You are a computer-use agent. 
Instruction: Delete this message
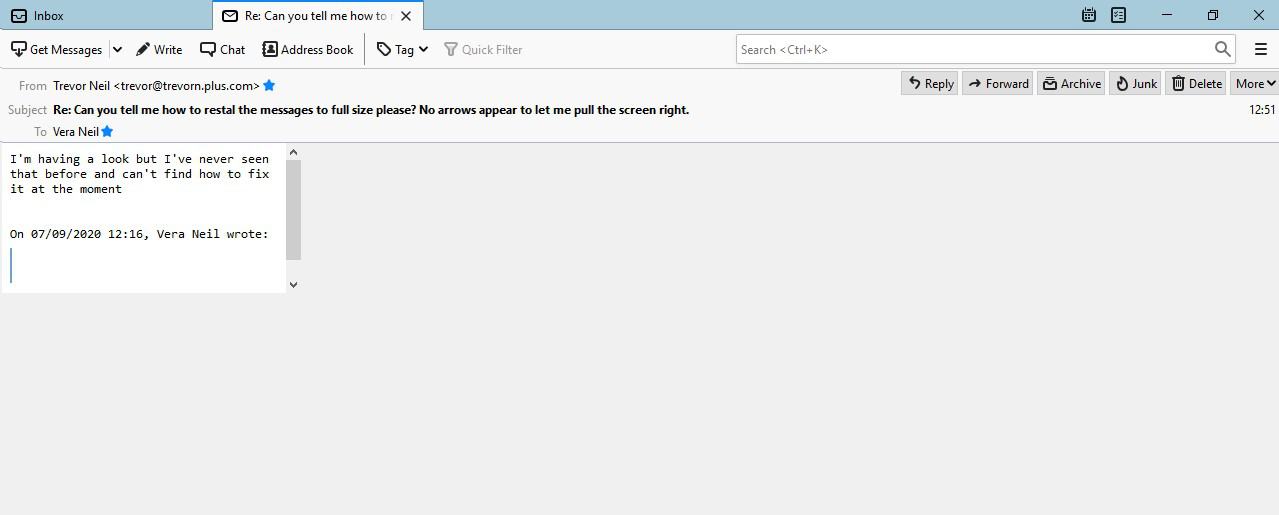tap(1196, 84)
